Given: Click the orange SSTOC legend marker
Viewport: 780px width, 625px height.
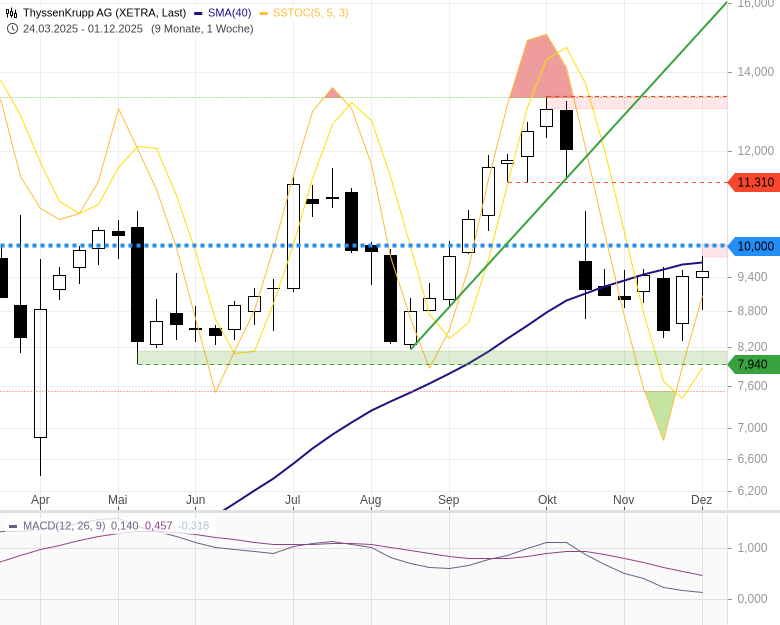Looking at the screenshot, I should [x=264, y=13].
